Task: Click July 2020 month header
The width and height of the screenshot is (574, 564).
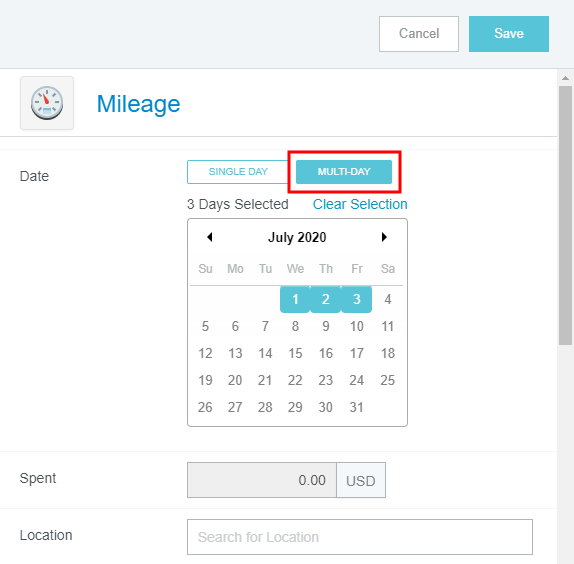Action: [x=297, y=237]
